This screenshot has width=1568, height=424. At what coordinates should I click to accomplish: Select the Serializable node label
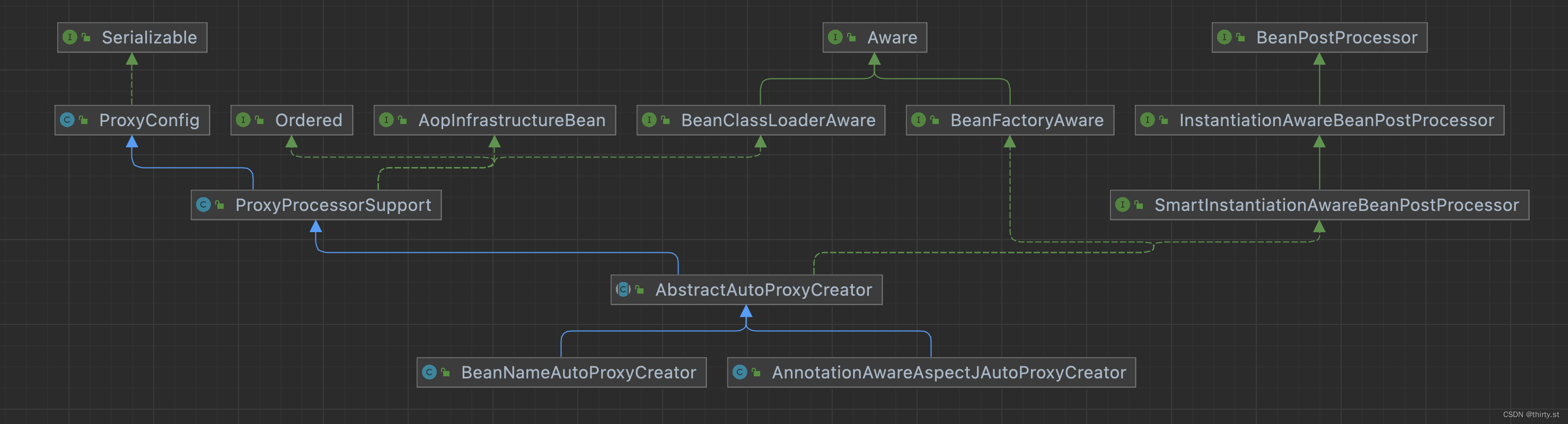(149, 38)
